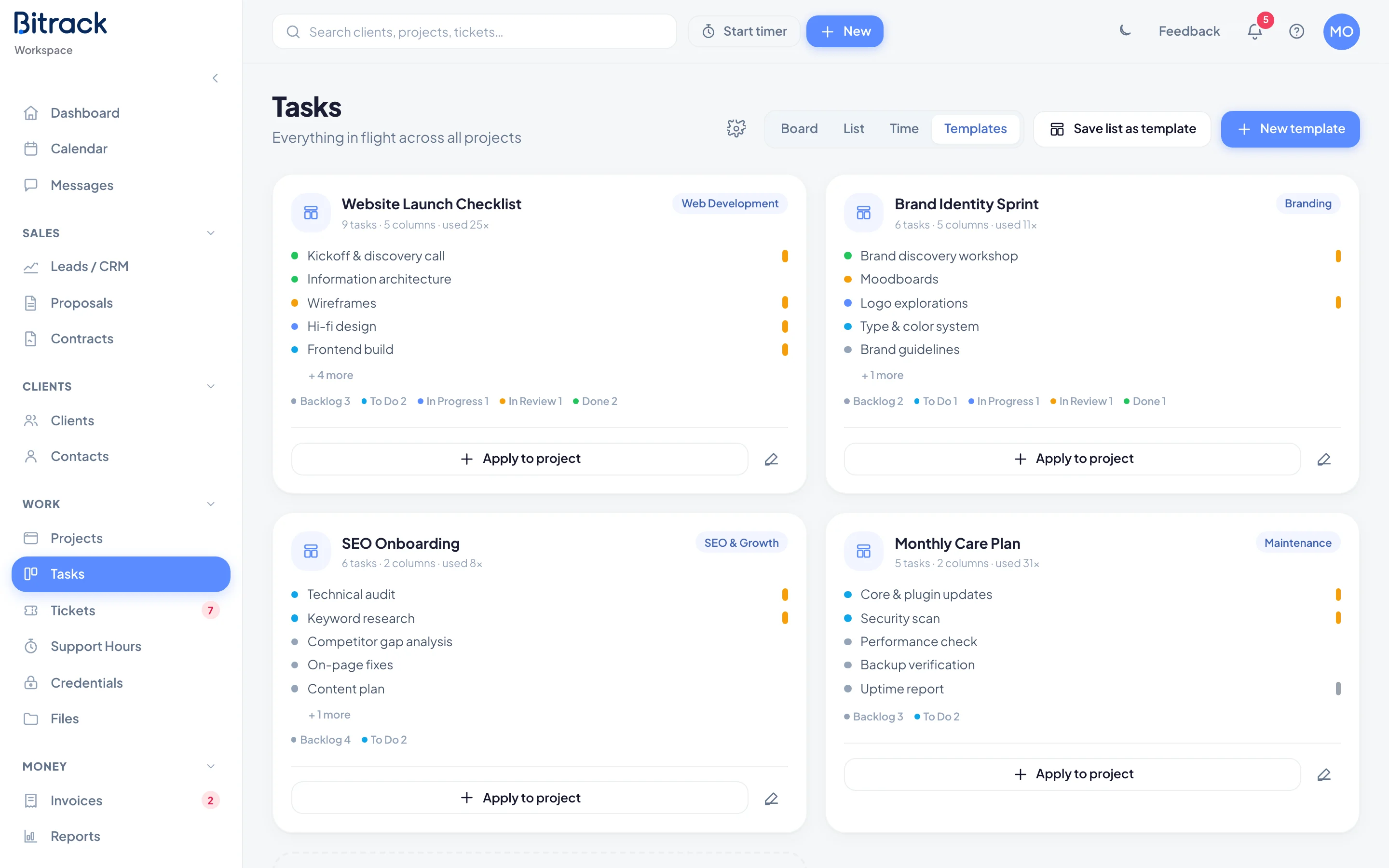The image size is (1389, 868).
Task: Click Save list as template
Action: (x=1122, y=129)
